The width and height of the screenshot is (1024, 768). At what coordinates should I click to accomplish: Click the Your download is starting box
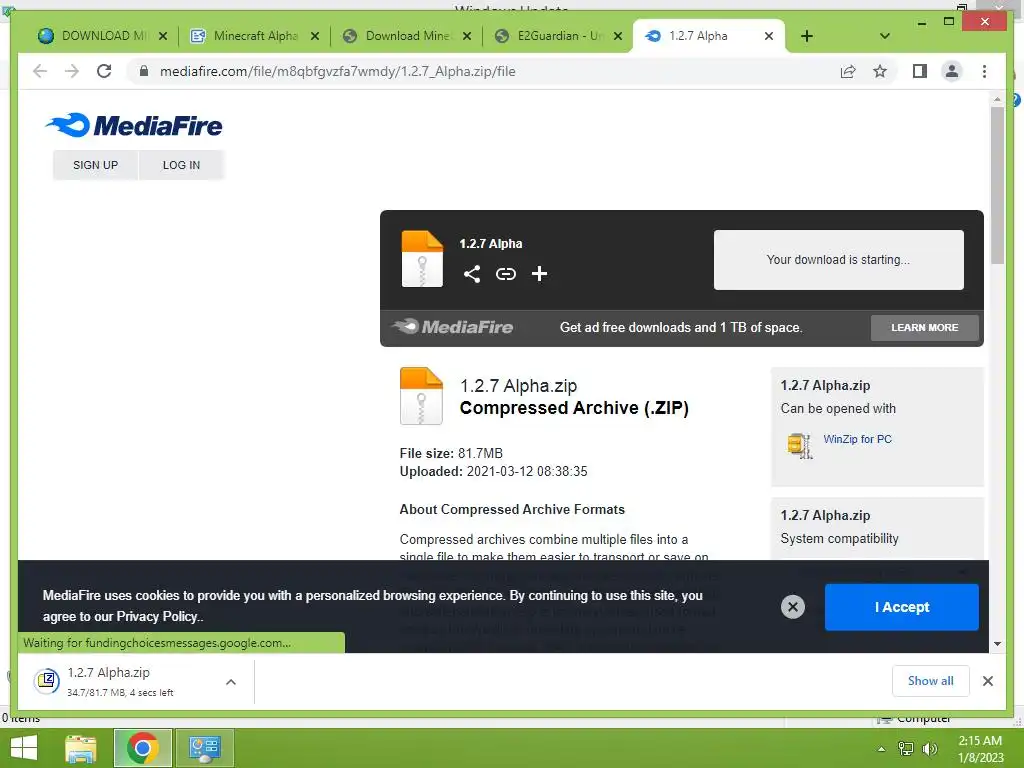pyautogui.click(x=839, y=260)
